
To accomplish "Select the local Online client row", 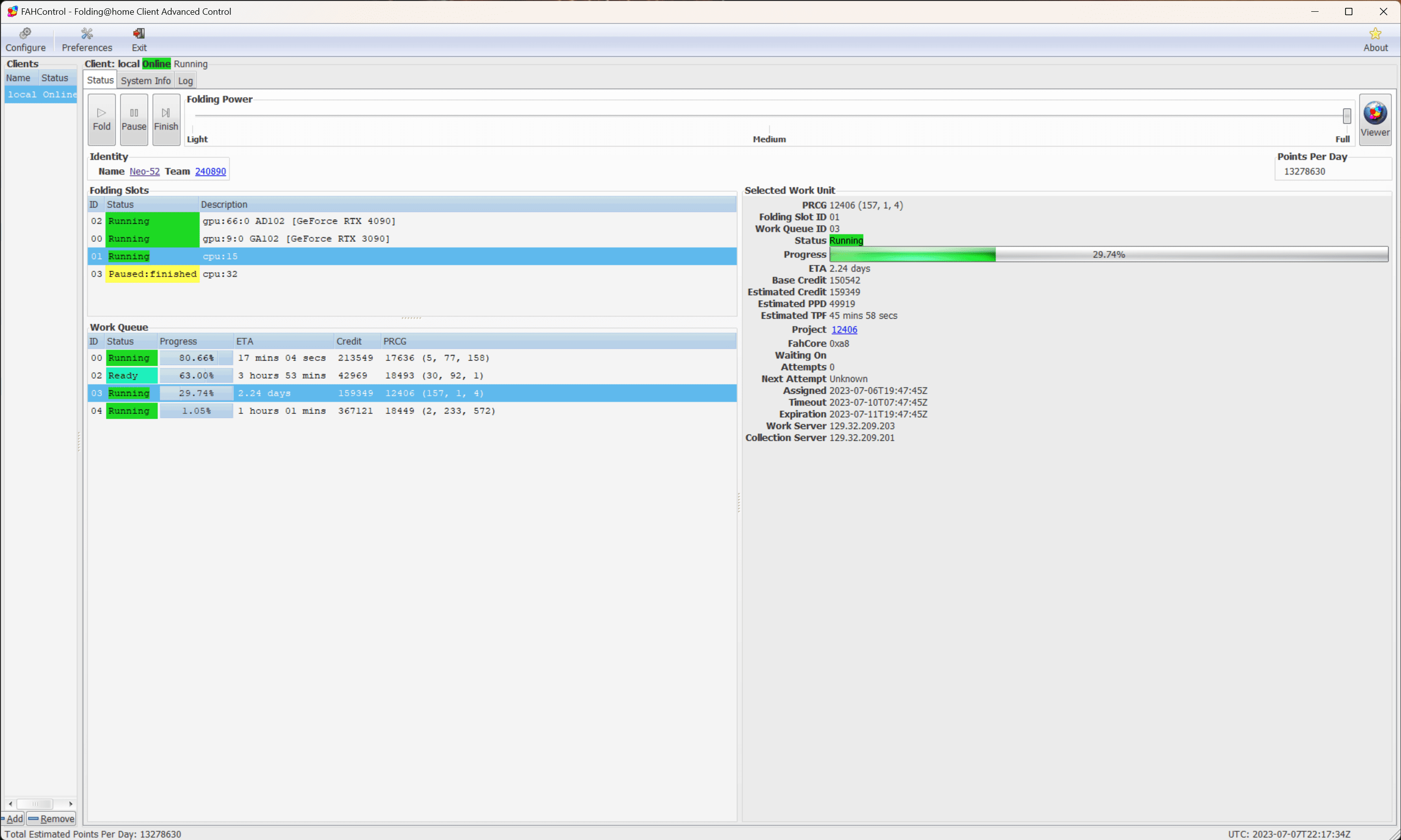I will pos(41,95).
